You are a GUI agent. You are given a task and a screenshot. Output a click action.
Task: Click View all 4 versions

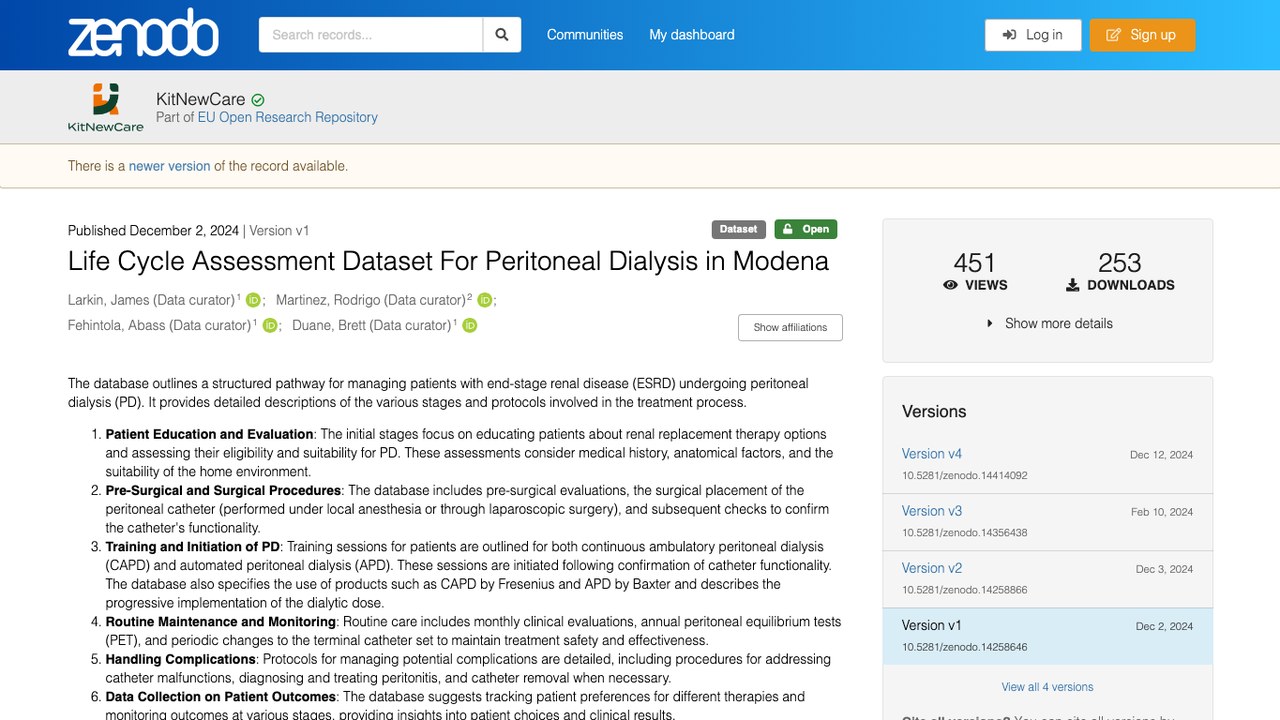[x=1047, y=687]
